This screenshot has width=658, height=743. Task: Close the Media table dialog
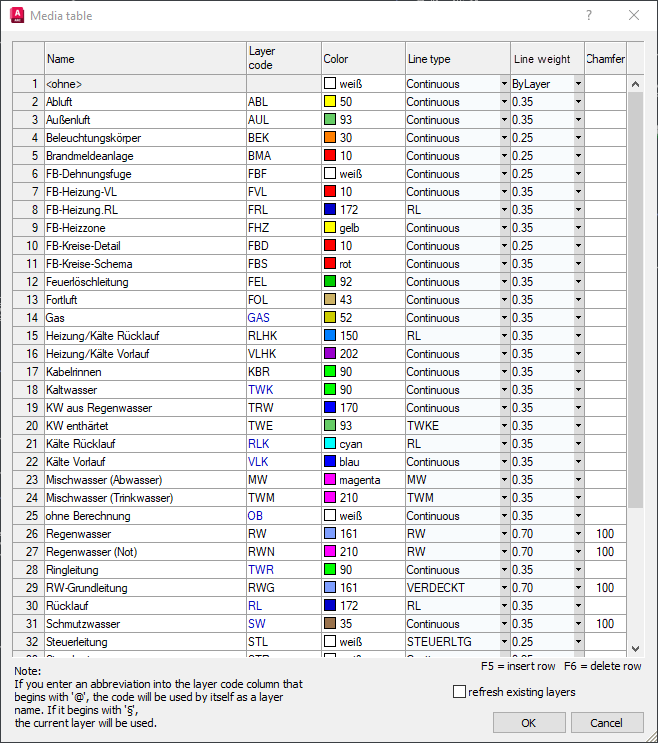tap(634, 15)
